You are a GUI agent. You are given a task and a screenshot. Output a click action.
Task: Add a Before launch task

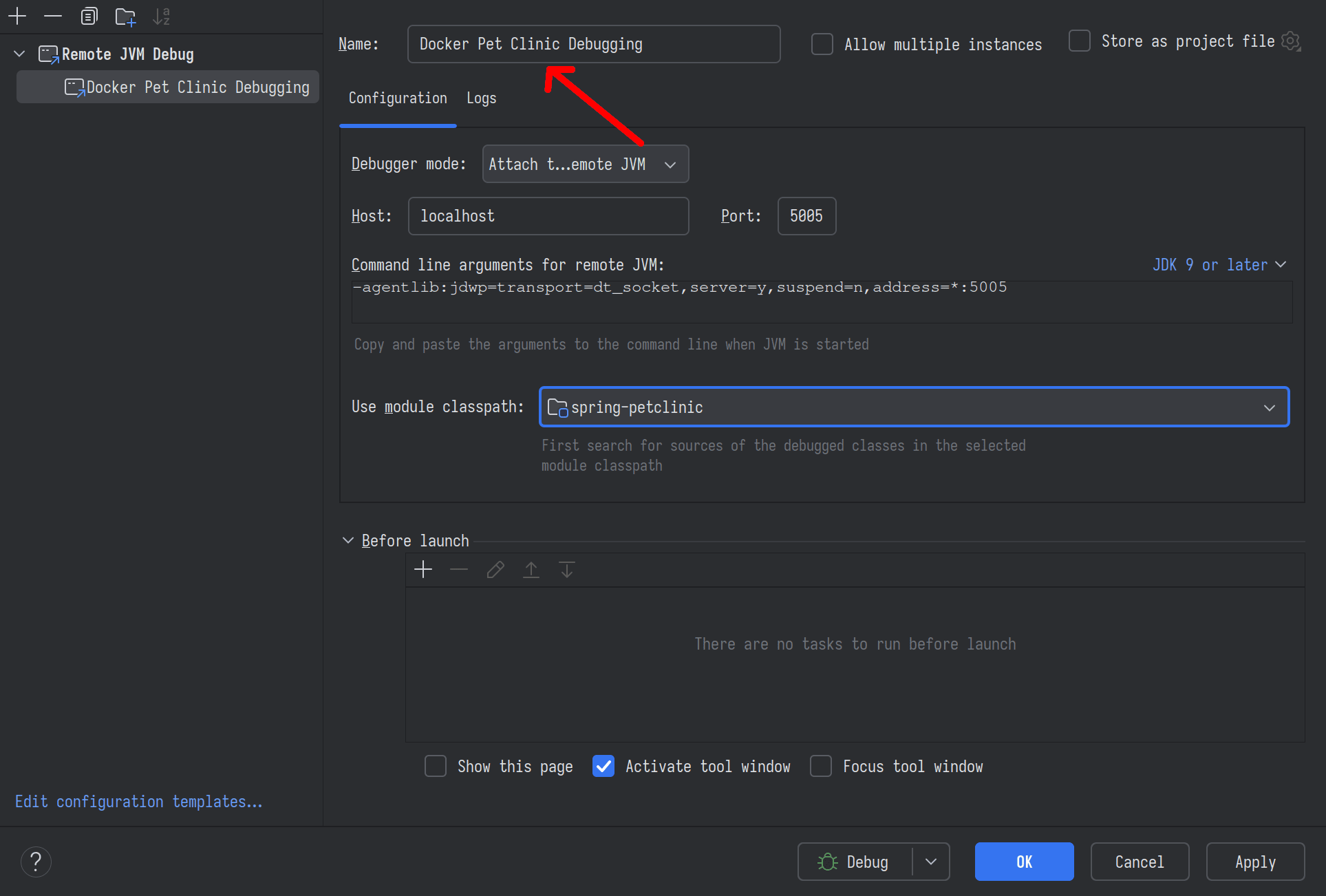coord(423,569)
